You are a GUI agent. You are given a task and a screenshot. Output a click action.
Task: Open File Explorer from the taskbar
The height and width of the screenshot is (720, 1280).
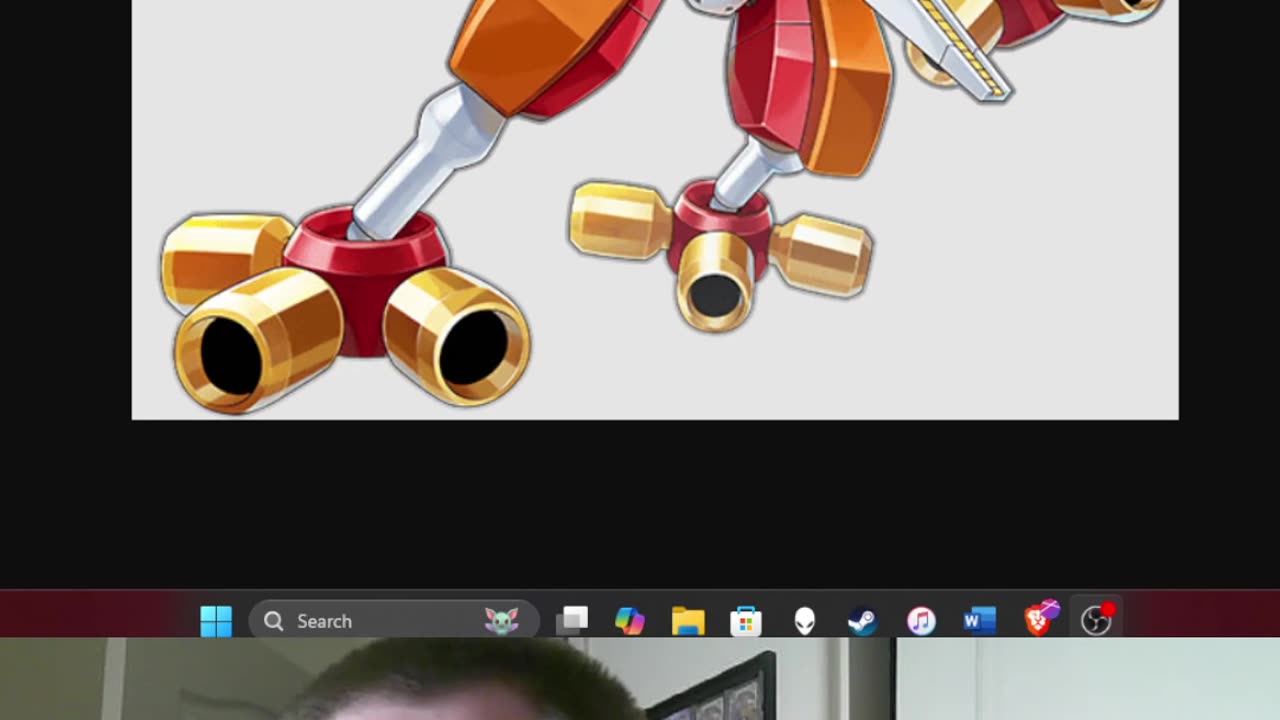click(688, 621)
